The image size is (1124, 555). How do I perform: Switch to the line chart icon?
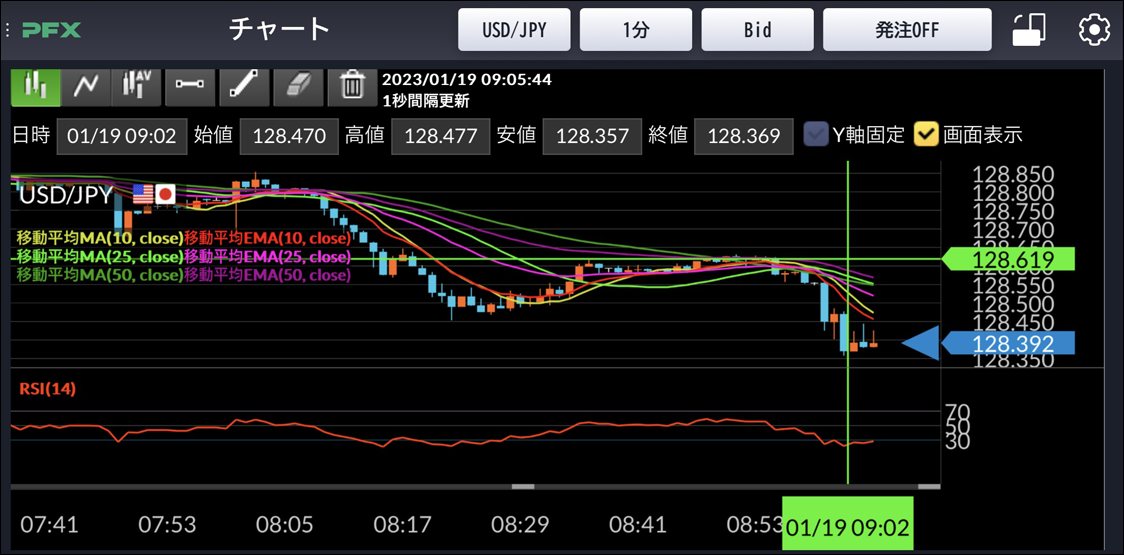86,86
